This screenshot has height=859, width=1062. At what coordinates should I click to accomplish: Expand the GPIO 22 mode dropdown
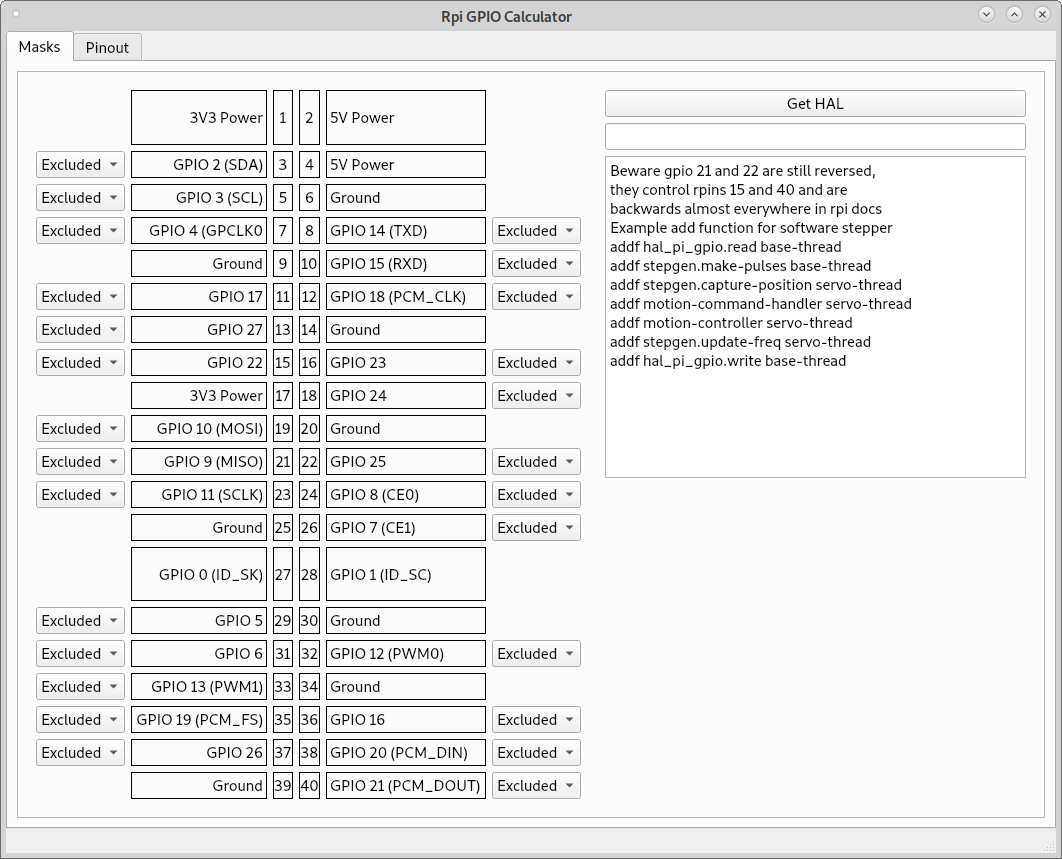(x=80, y=362)
